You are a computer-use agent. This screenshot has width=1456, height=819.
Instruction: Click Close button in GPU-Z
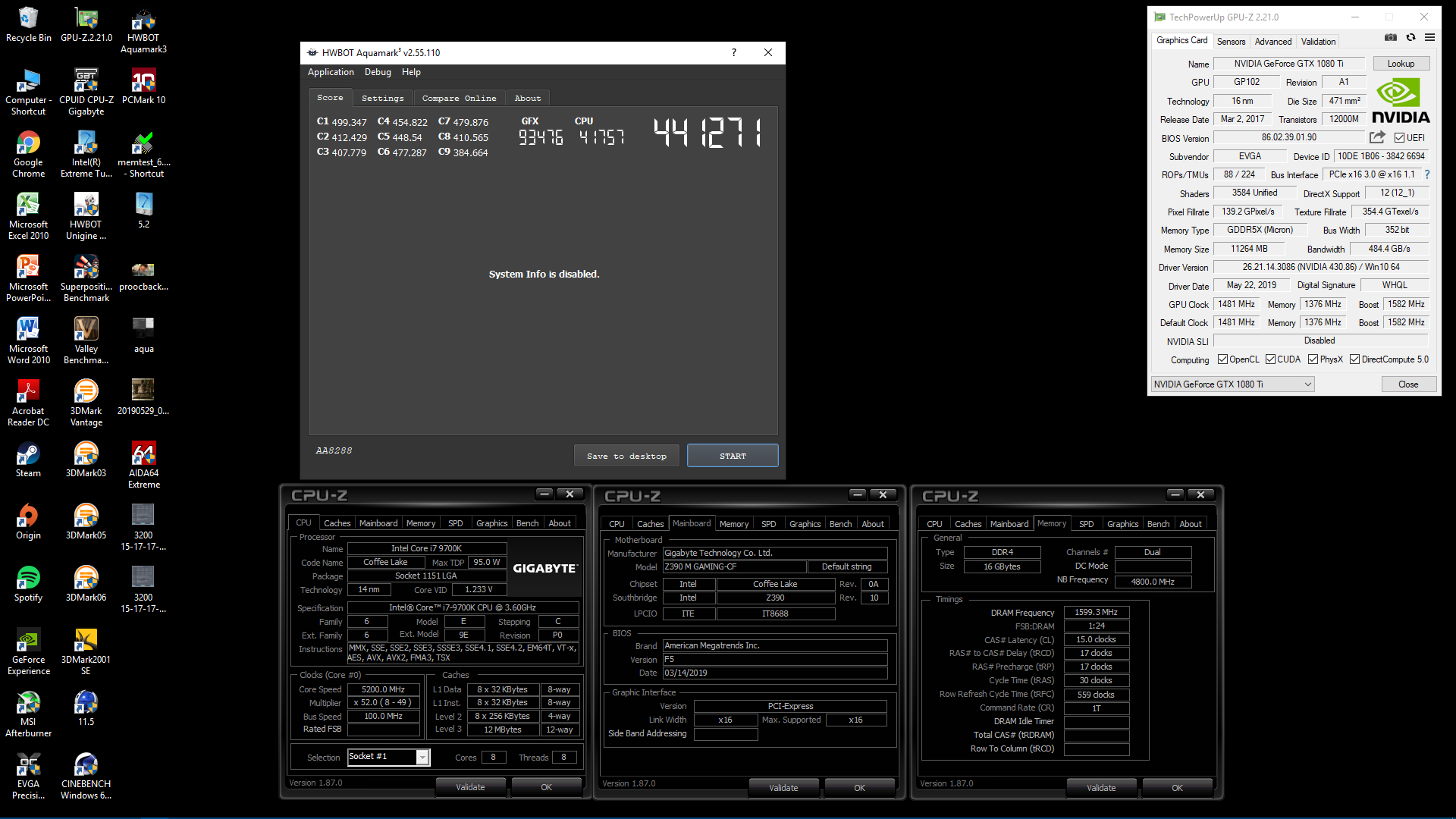tap(1408, 384)
